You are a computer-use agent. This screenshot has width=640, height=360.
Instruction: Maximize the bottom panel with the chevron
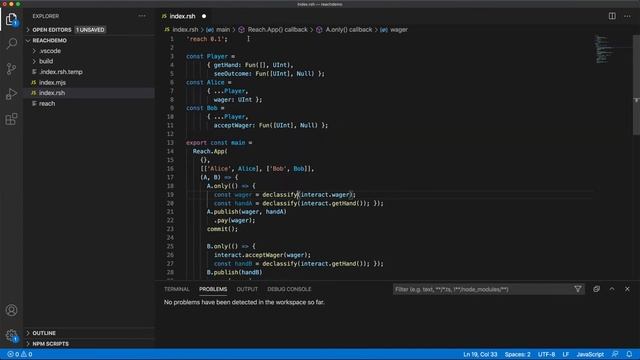point(612,289)
